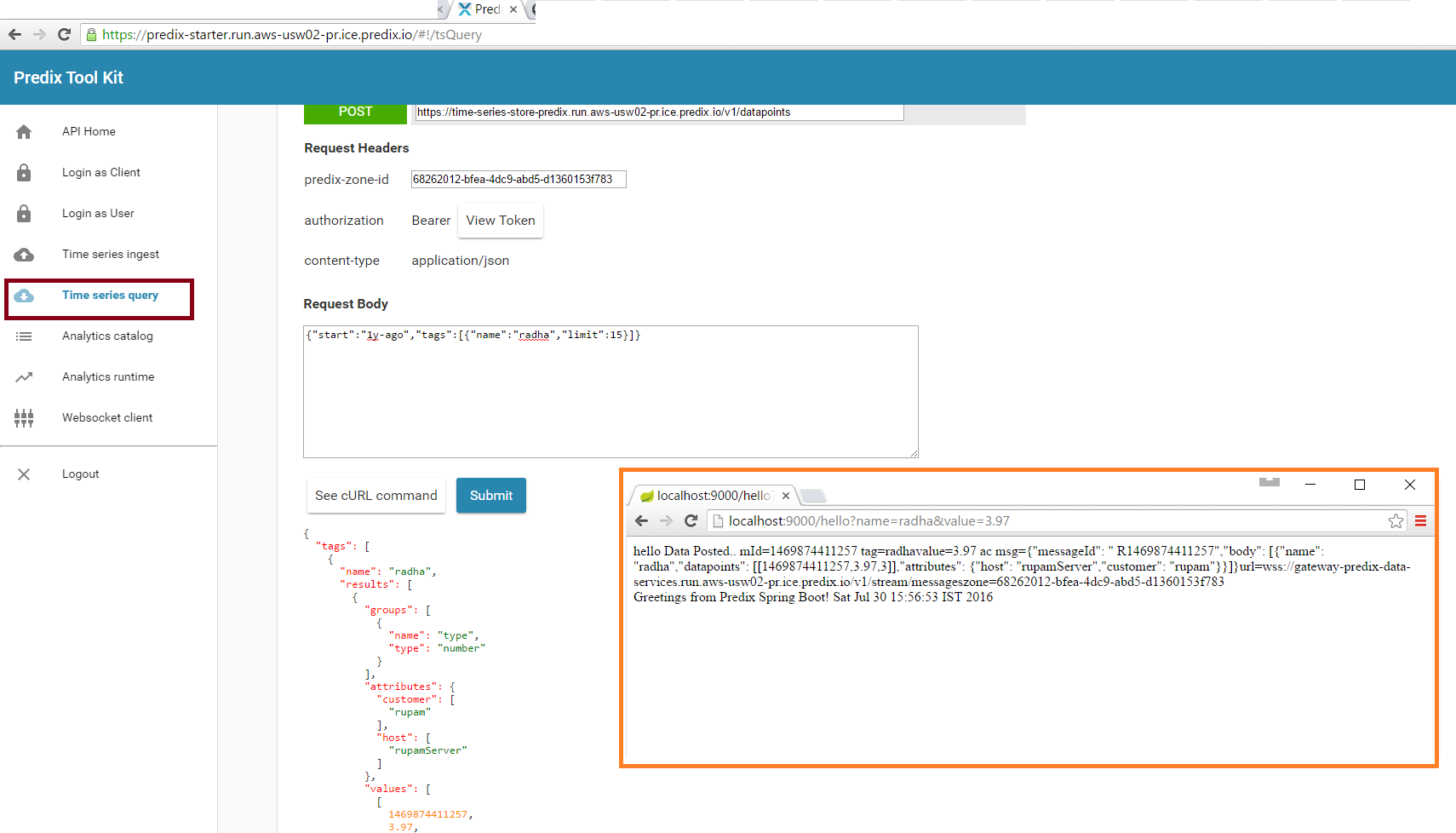This screenshot has width=1456, height=833.
Task: Click the Login as User lock icon
Action: [24, 214]
